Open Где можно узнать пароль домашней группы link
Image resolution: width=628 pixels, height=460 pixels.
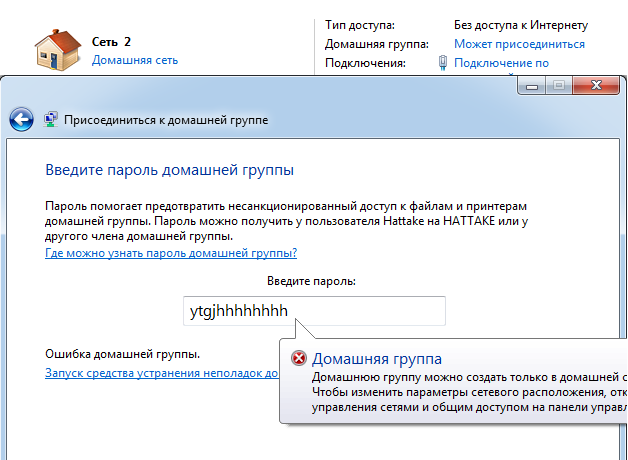click(x=171, y=254)
